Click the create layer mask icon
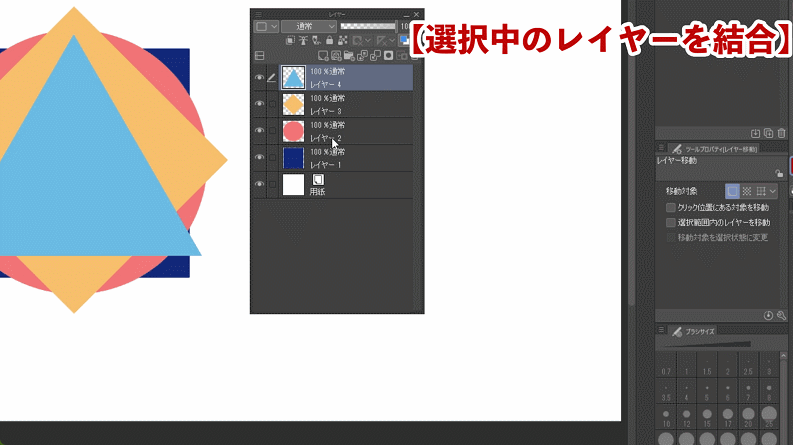Image resolution: width=793 pixels, height=445 pixels. (388, 56)
